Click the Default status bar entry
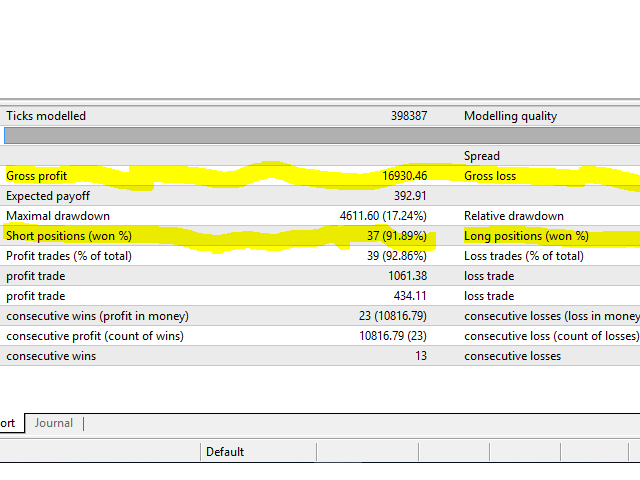The width and height of the screenshot is (640, 480). [225, 452]
